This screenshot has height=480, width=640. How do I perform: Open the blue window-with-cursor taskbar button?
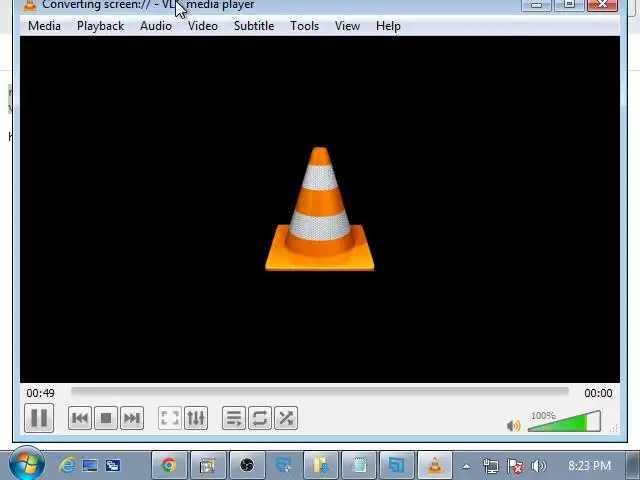tap(284, 465)
